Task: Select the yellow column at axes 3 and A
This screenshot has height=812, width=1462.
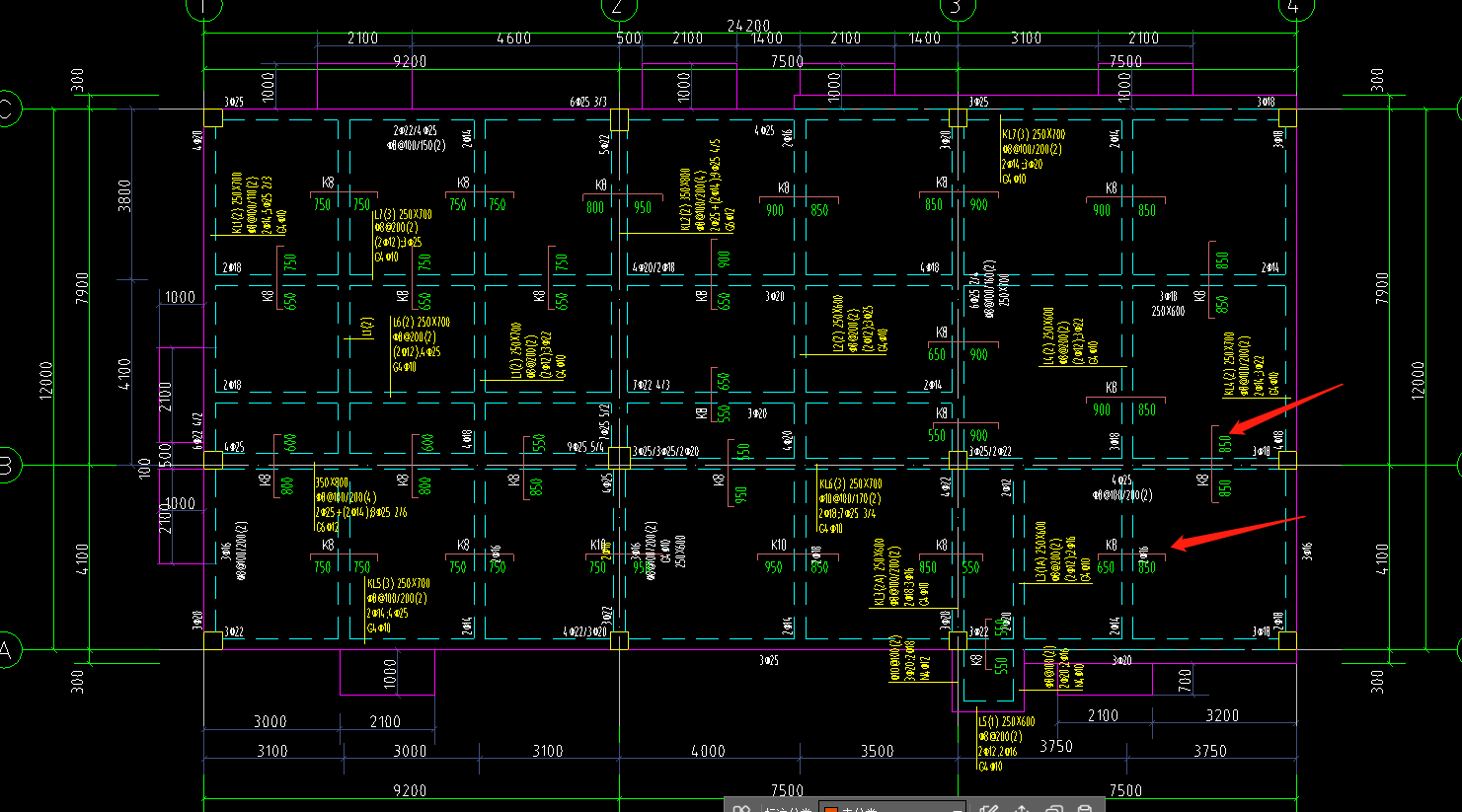Action: pyautogui.click(x=958, y=640)
